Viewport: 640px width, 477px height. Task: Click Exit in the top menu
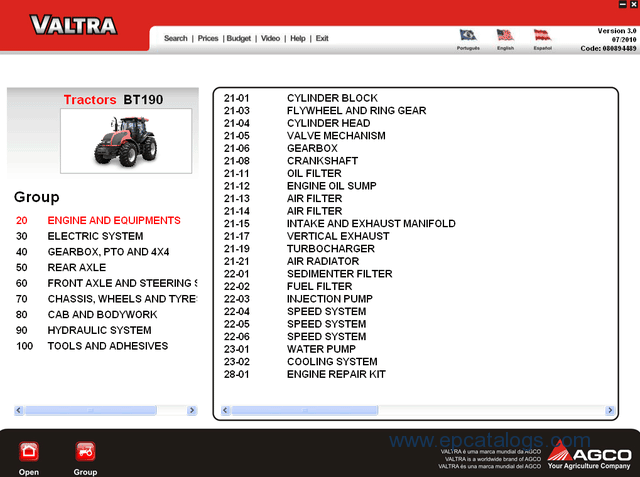click(322, 38)
